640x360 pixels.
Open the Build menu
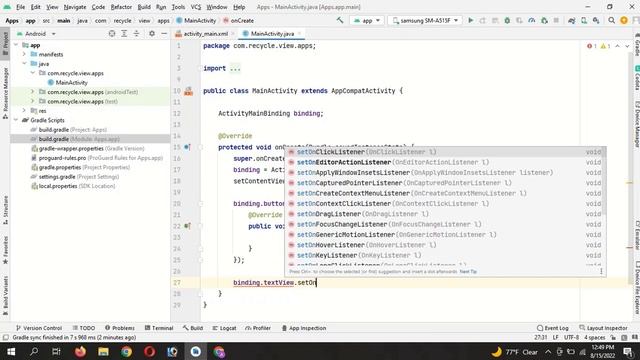144,7
